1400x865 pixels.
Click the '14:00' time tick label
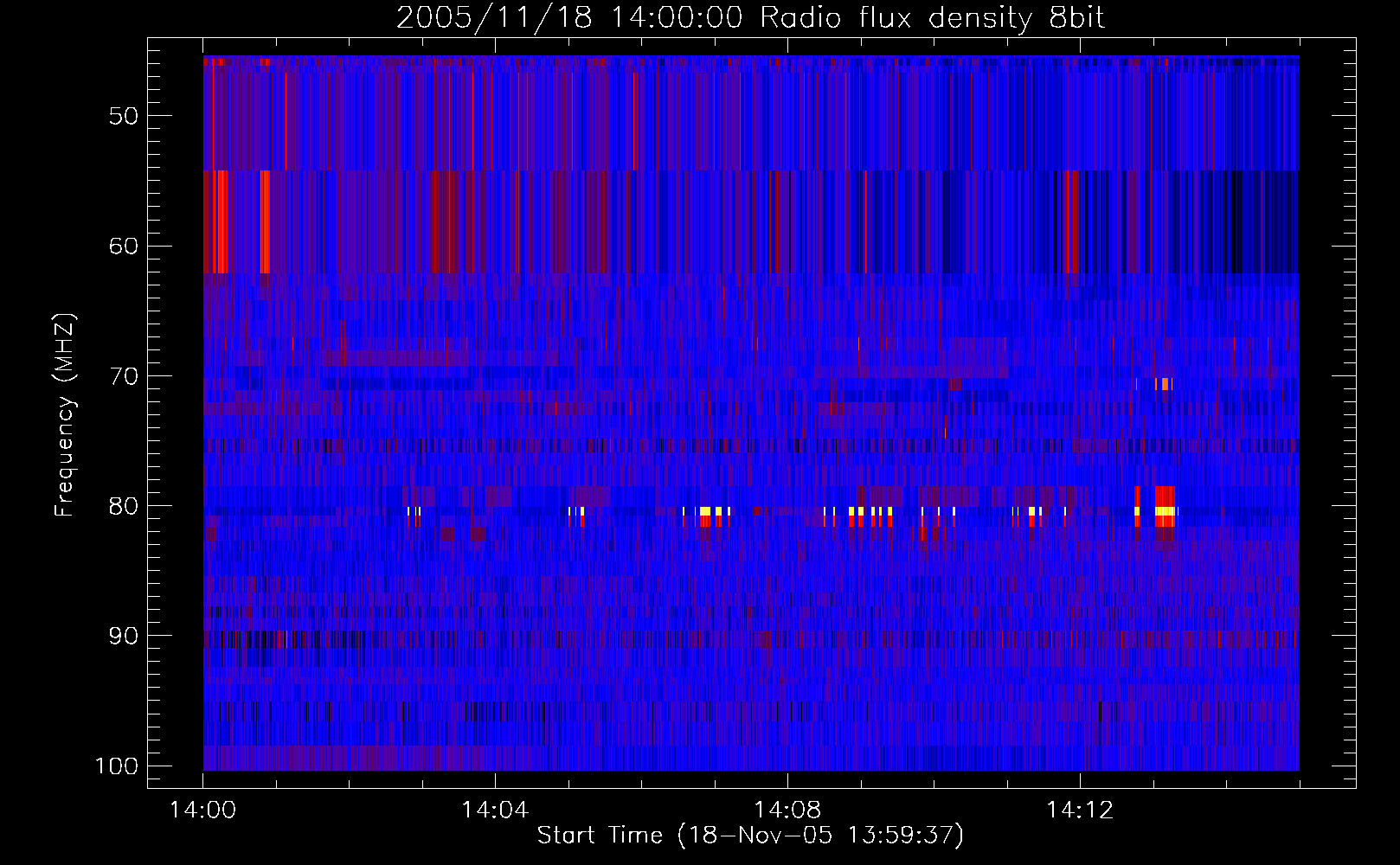click(x=203, y=811)
